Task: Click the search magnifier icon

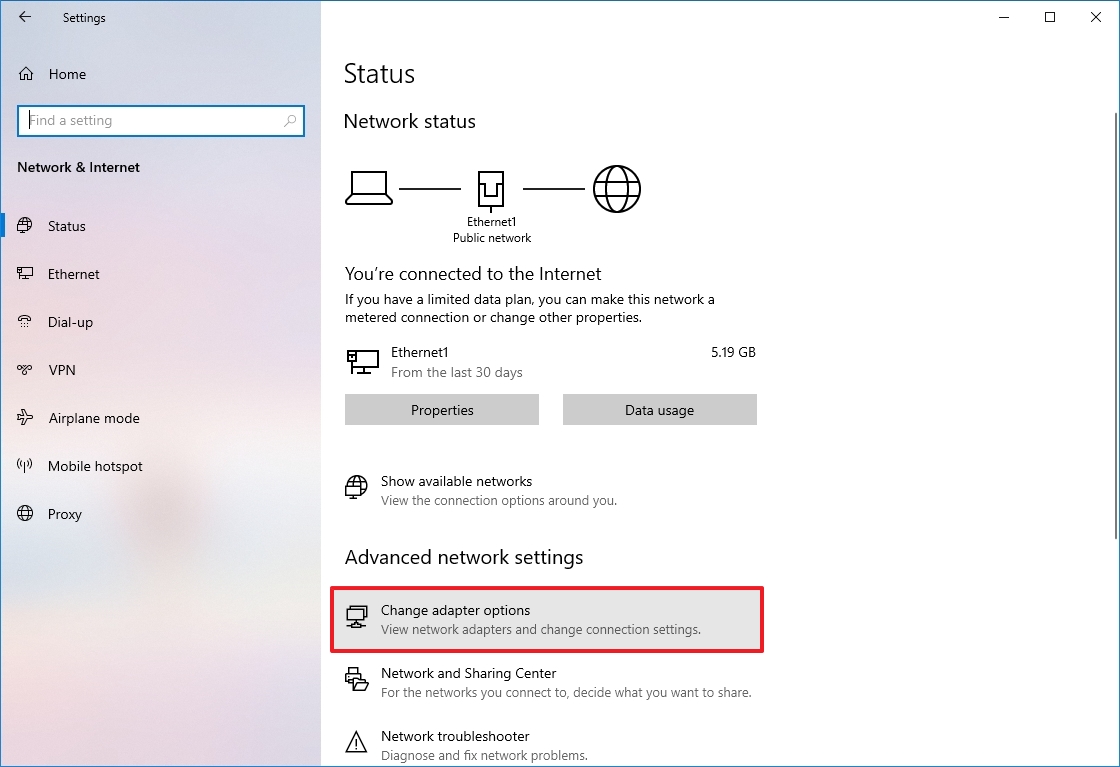Action: [290, 120]
